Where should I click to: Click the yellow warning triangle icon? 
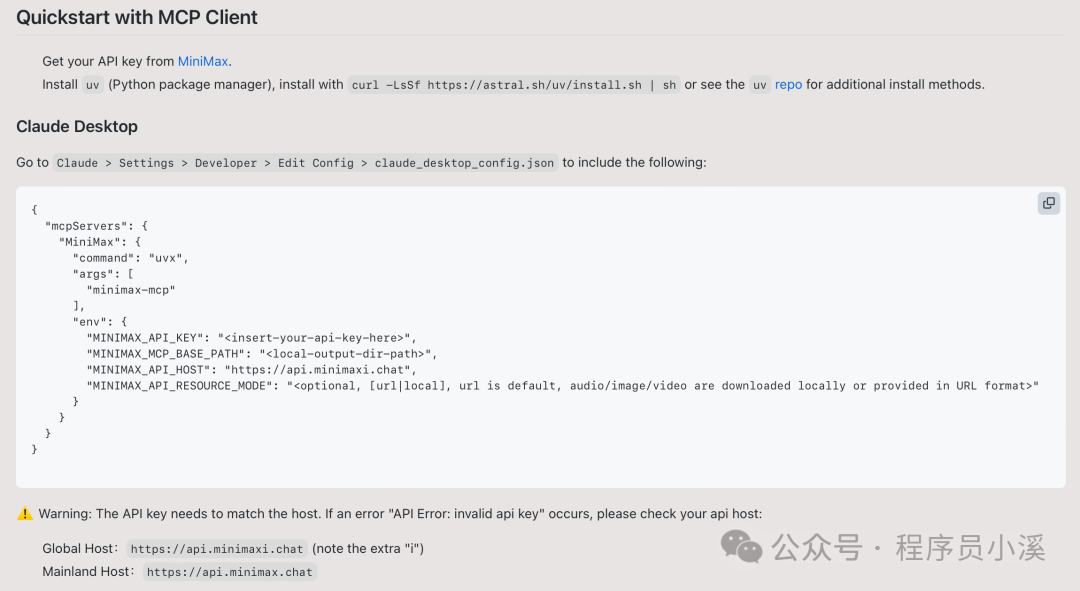tap(25, 514)
